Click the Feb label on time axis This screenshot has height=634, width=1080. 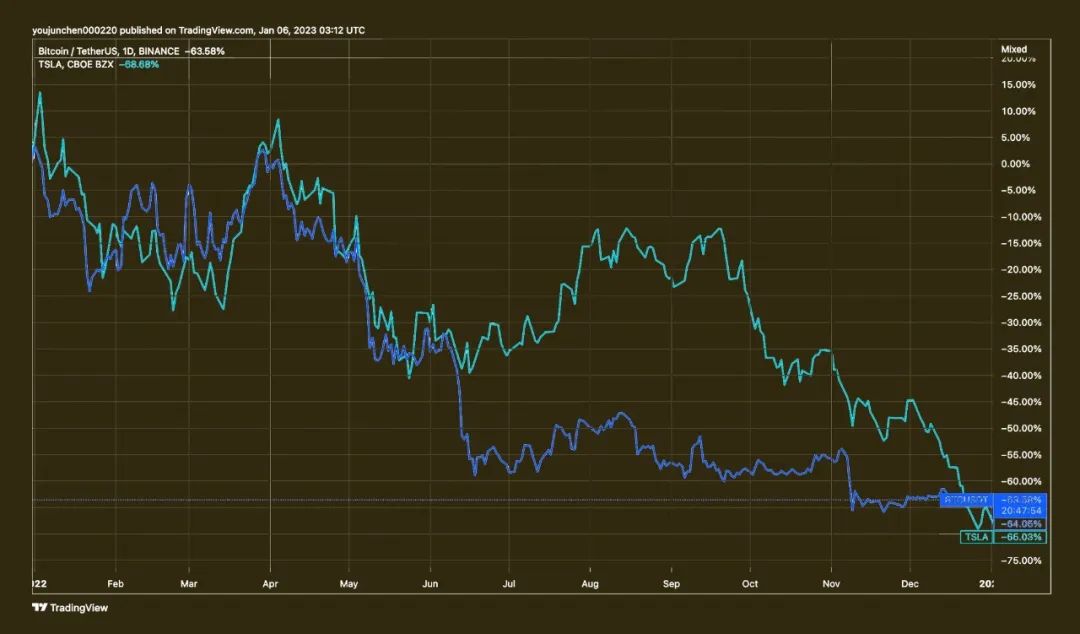click(x=115, y=583)
